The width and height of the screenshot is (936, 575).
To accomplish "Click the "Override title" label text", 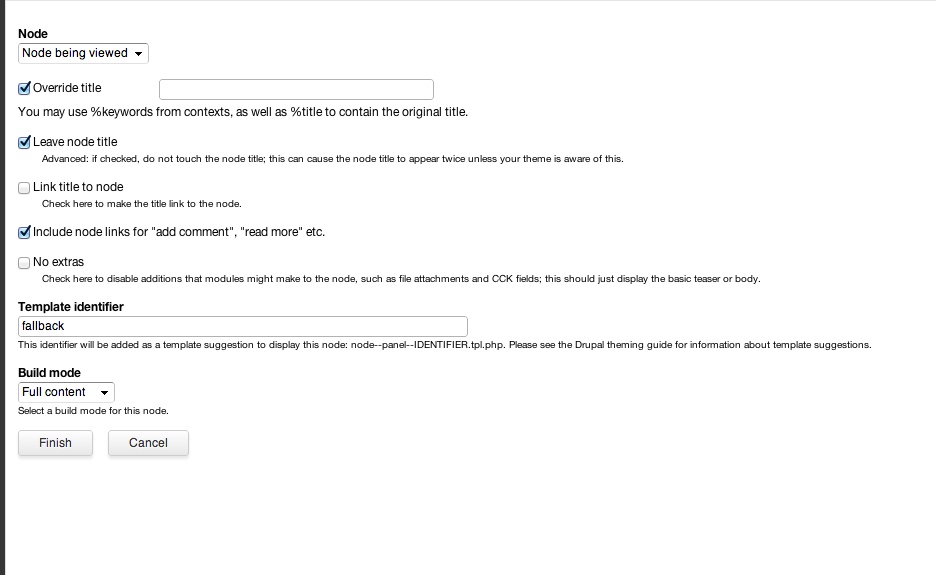I will 67,88.
